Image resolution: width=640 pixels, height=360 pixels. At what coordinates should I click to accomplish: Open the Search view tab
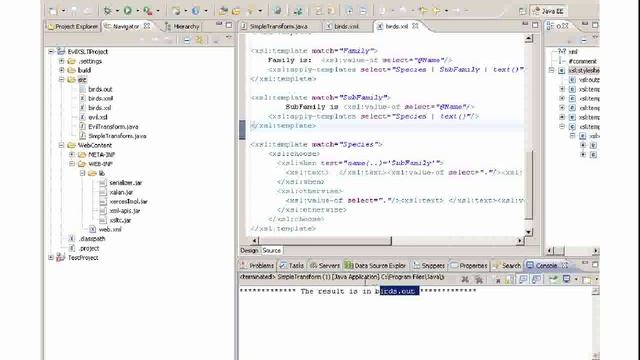[507, 266]
